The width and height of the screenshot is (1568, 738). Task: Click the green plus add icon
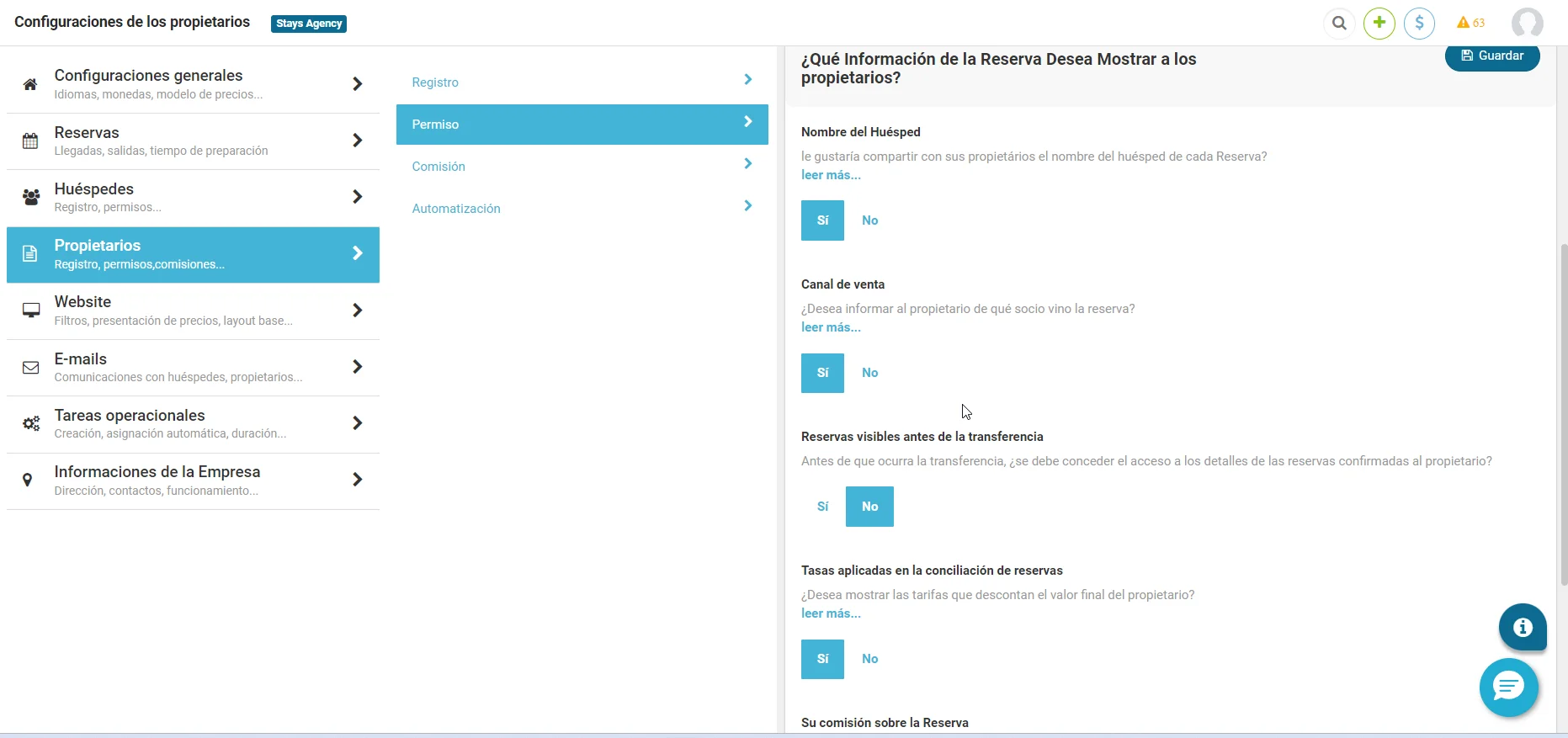point(1379,23)
